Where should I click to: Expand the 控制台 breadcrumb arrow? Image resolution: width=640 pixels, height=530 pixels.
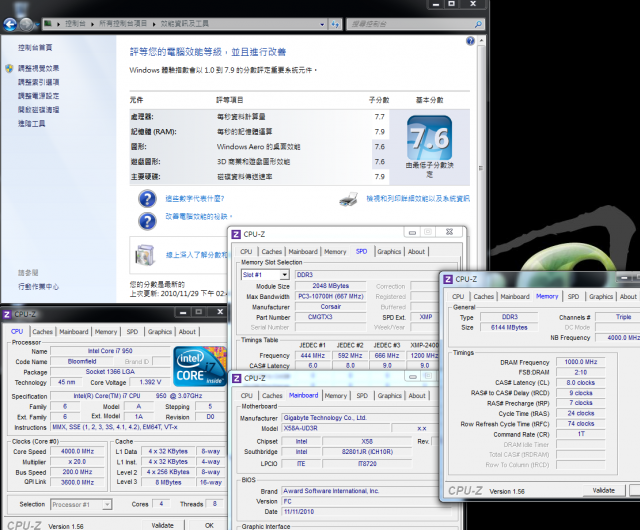pos(92,24)
